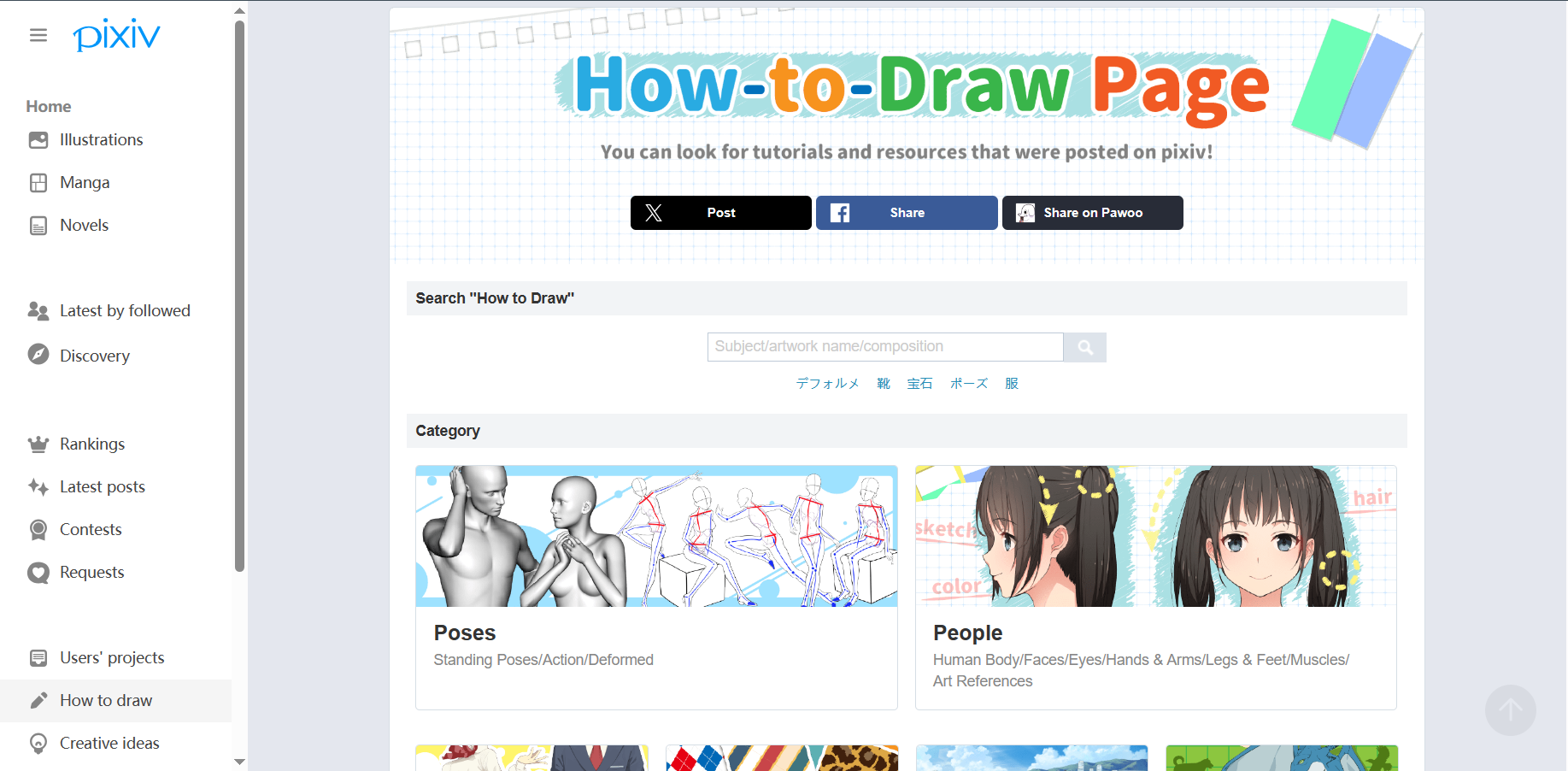This screenshot has width=1568, height=771.
Task: Click the search magnifier button
Action: coord(1084,347)
